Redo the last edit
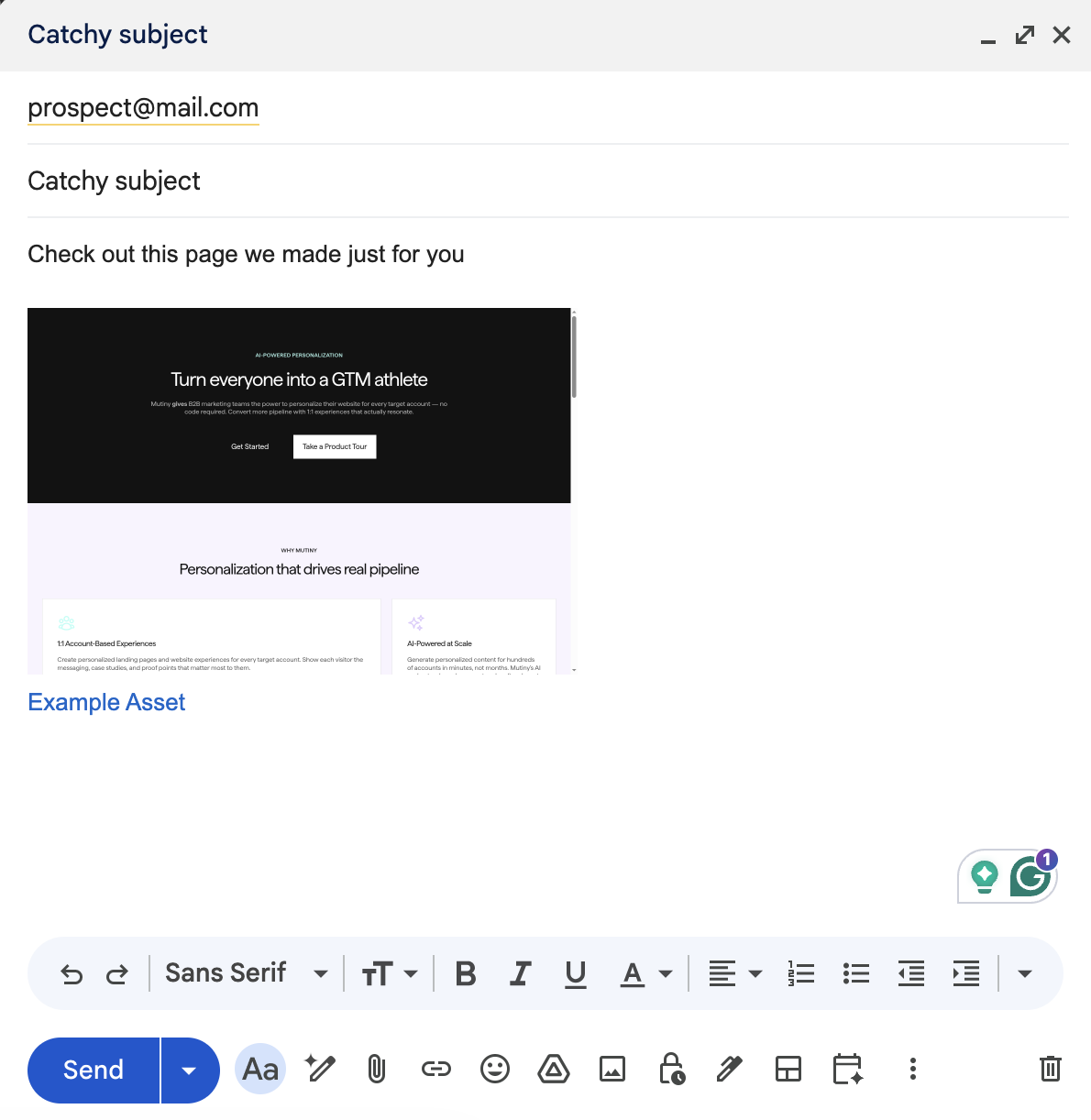The height and width of the screenshot is (1120, 1091). (x=117, y=974)
